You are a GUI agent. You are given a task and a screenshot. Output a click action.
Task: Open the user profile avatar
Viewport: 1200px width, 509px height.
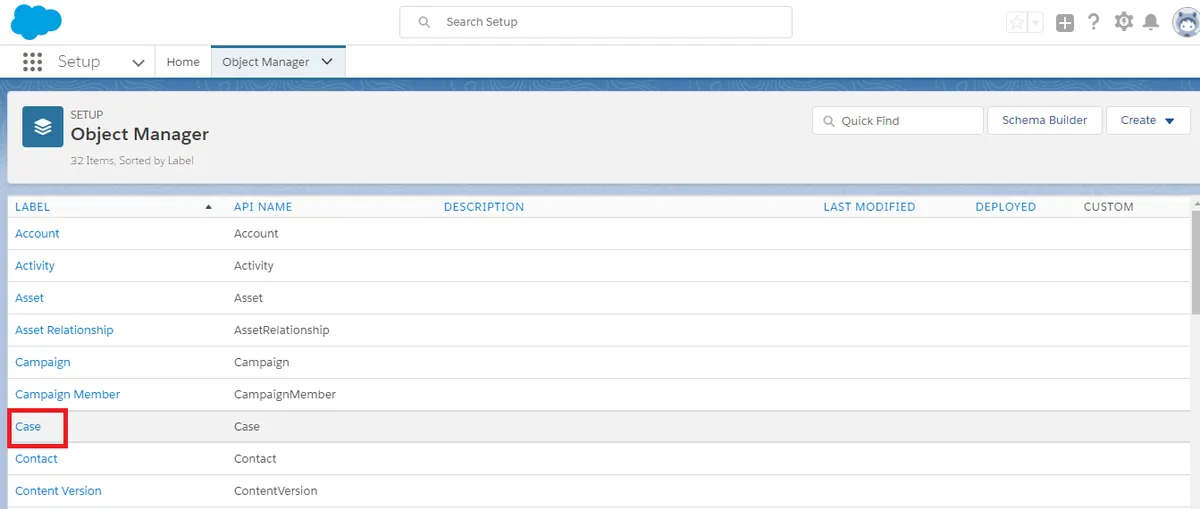[x=1185, y=22]
